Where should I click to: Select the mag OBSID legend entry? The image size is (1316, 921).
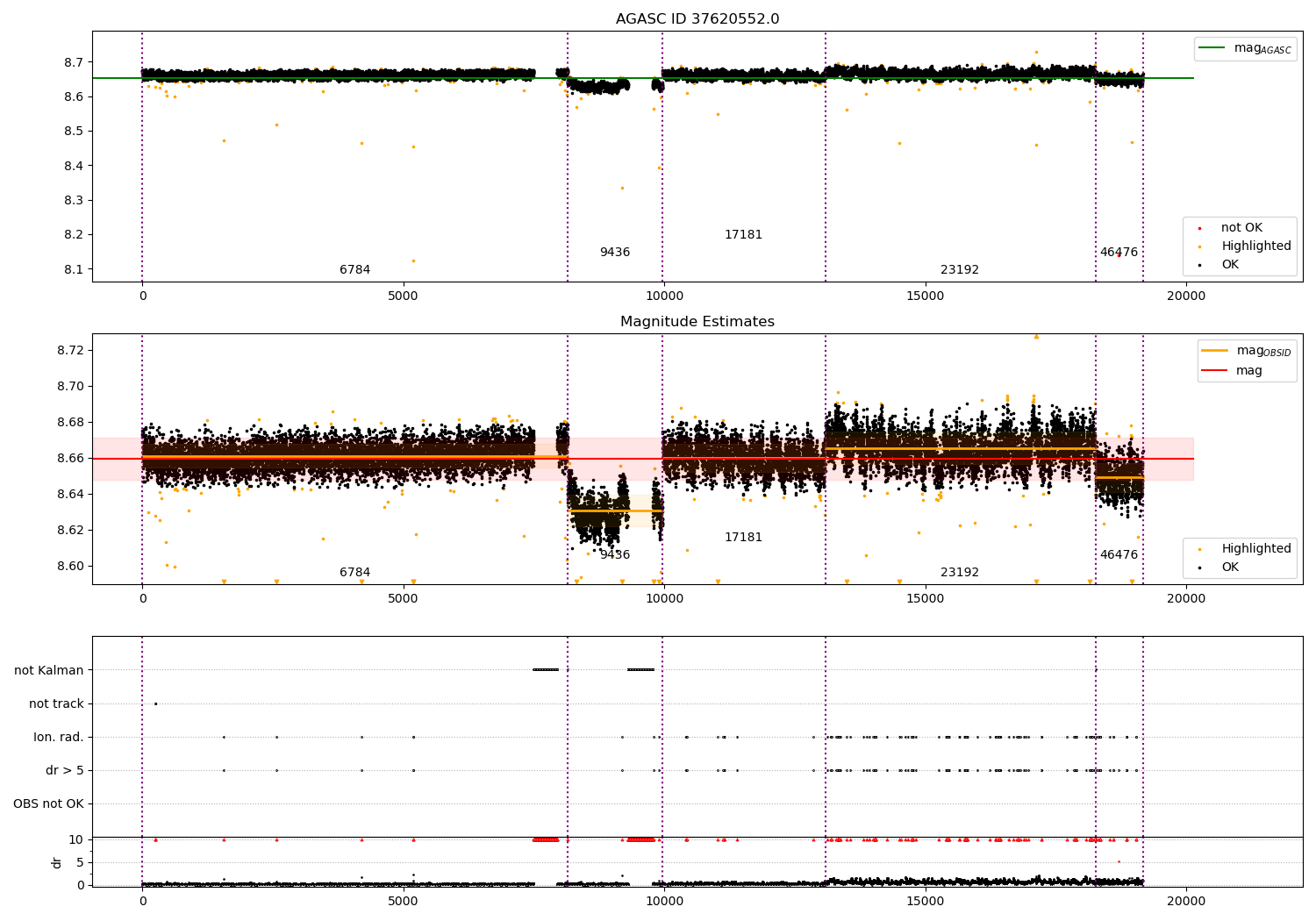[1248, 351]
